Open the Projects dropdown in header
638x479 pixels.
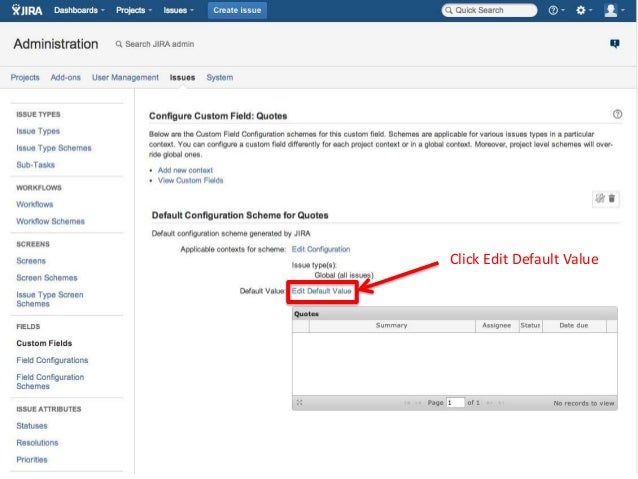(x=134, y=10)
